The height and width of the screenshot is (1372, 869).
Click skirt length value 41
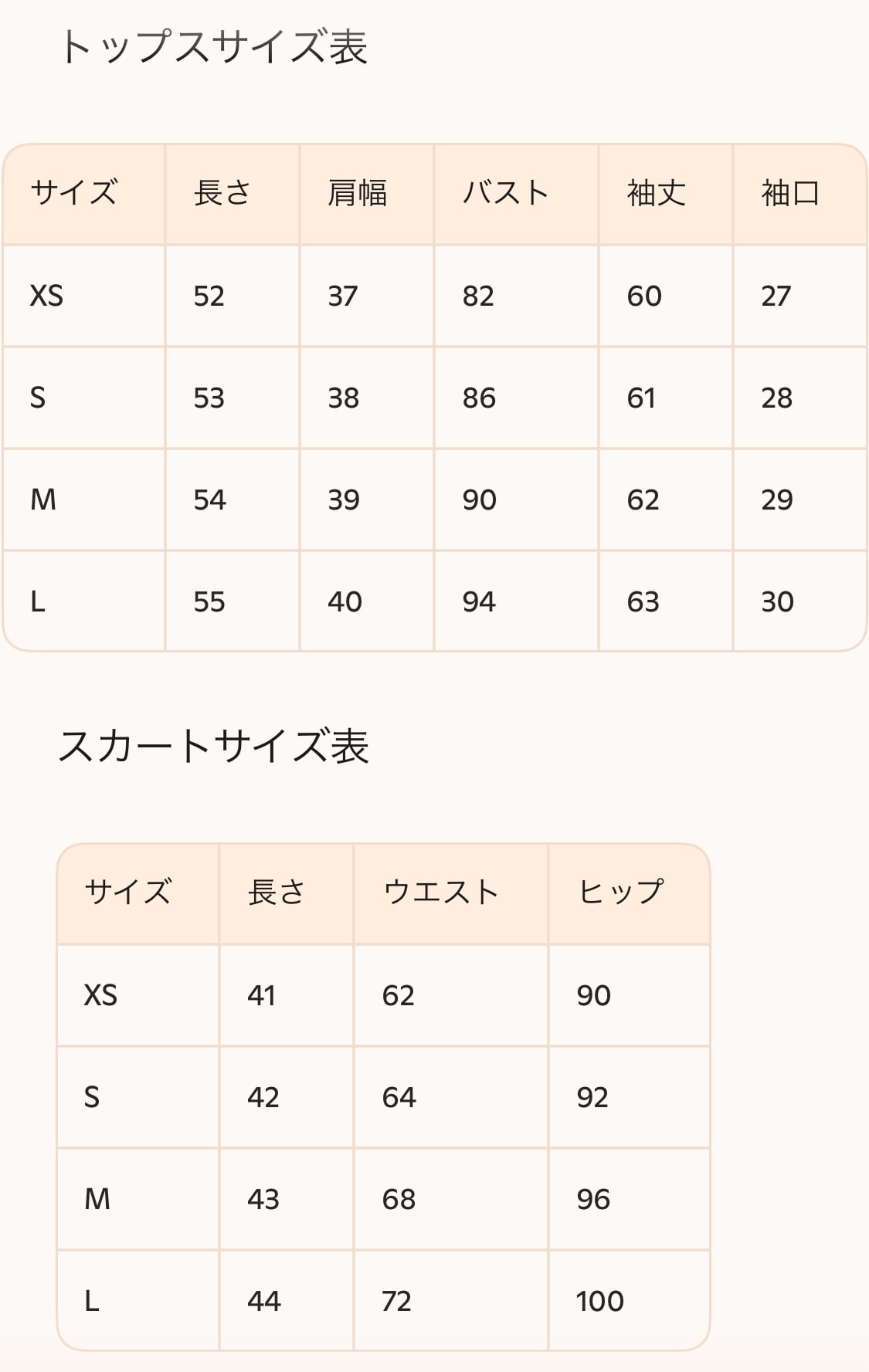click(x=262, y=995)
